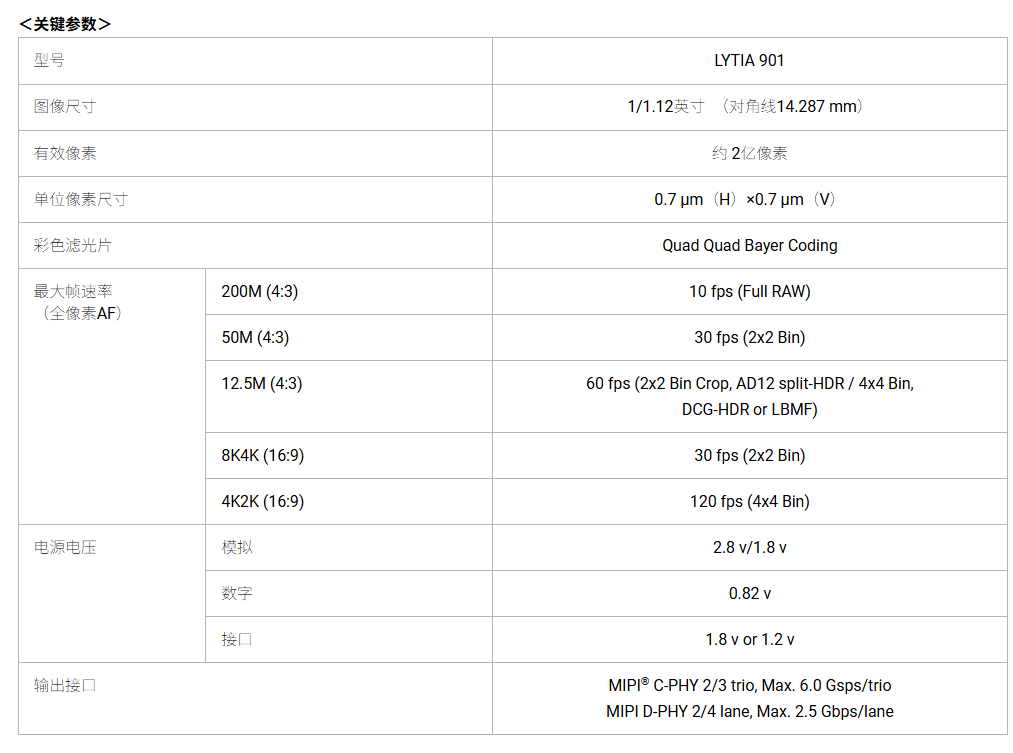This screenshot has height=753, width=1013.
Task: Click the MIPI D-PHY 2/4 lane line
Action: point(749,712)
